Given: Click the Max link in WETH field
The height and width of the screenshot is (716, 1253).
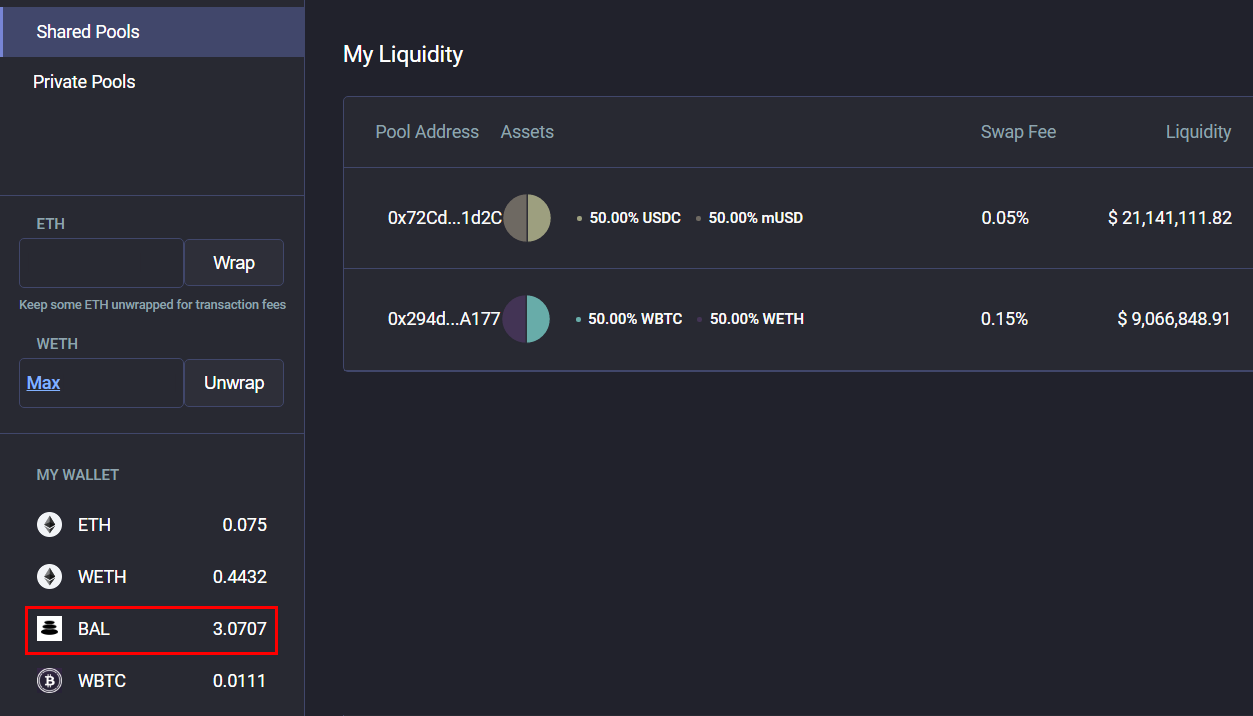Looking at the screenshot, I should [x=44, y=383].
